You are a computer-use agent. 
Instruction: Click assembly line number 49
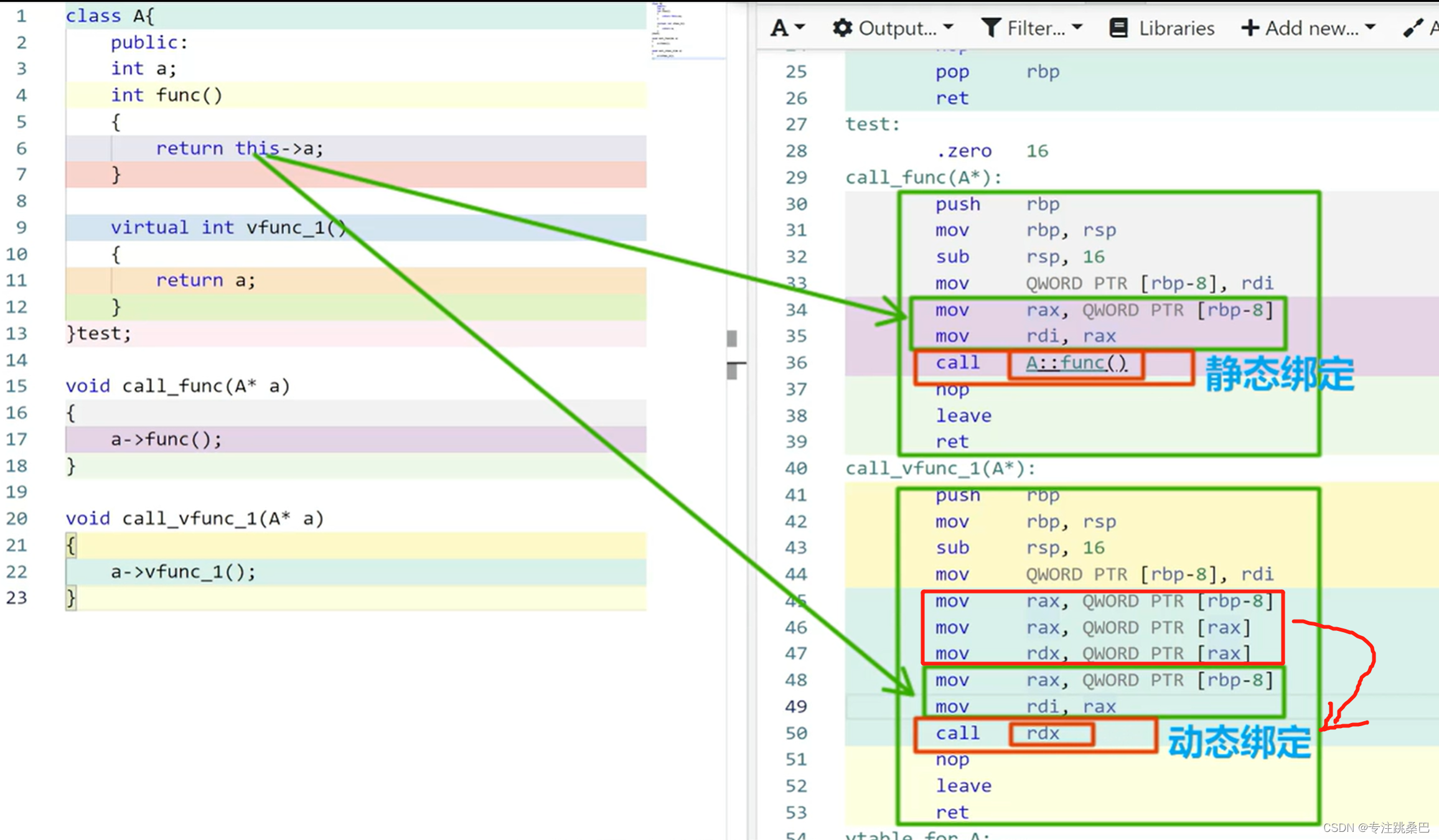coord(796,707)
